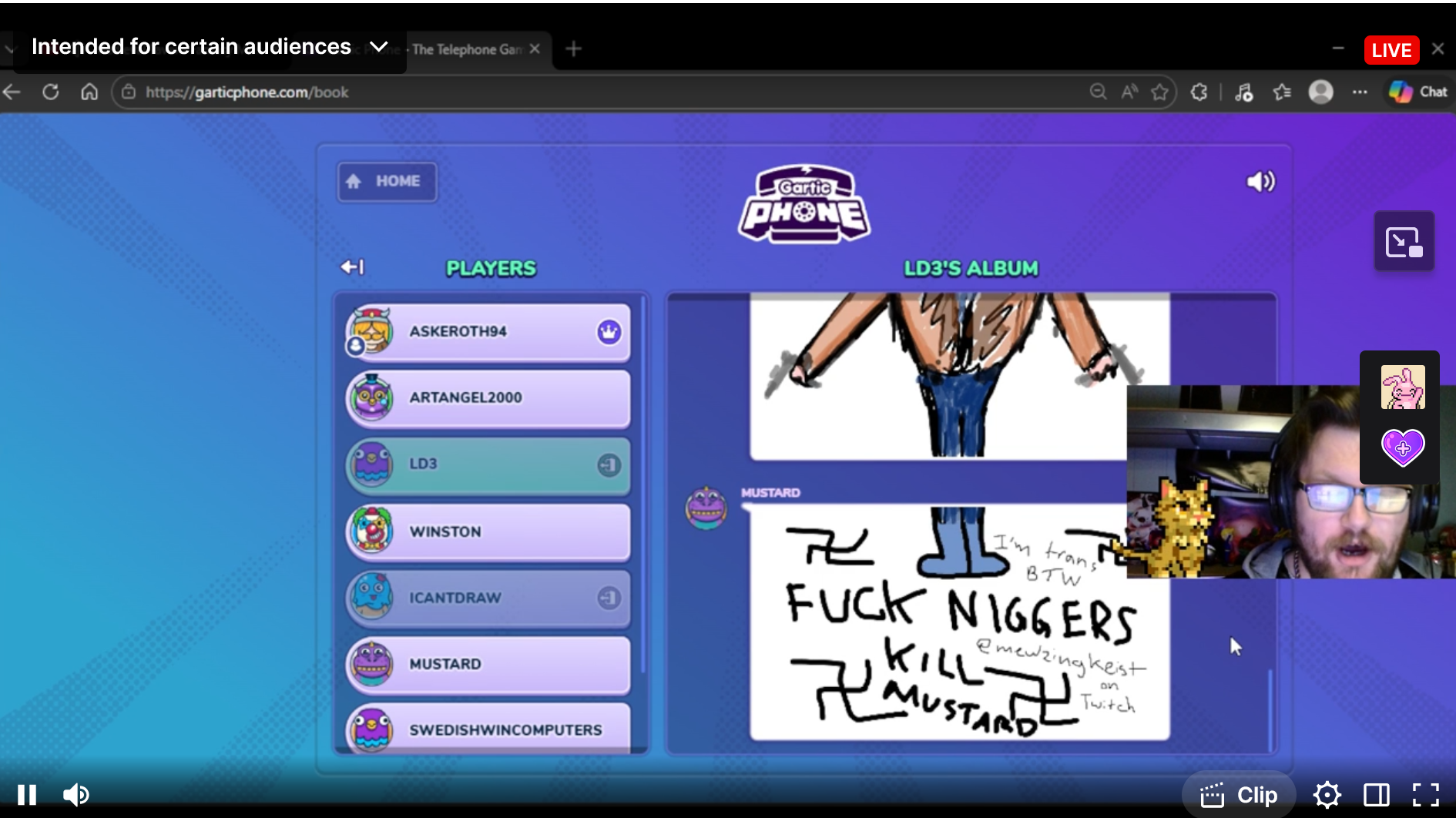This screenshot has height=818, width=1456.
Task: Go to the browser home page
Action: tap(89, 92)
